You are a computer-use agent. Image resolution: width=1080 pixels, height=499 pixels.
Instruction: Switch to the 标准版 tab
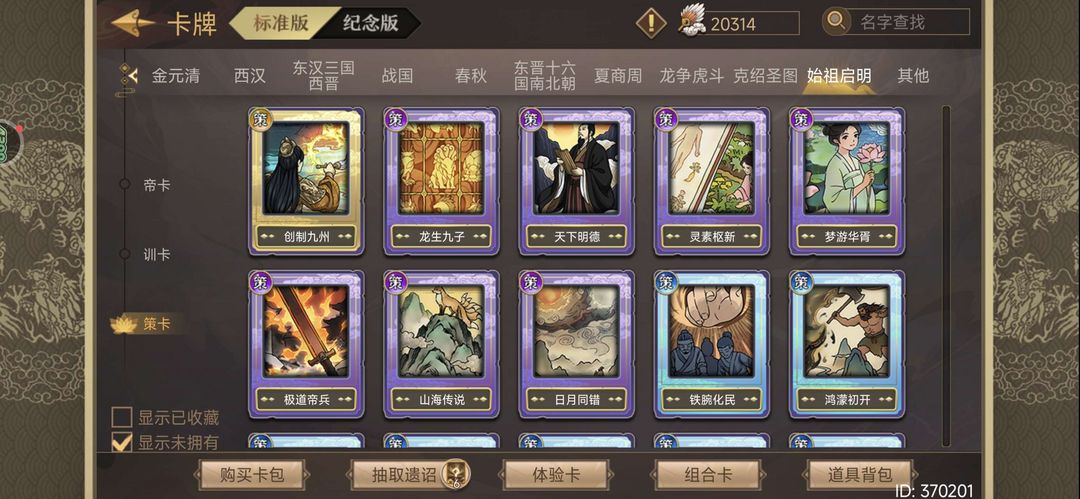tap(280, 23)
